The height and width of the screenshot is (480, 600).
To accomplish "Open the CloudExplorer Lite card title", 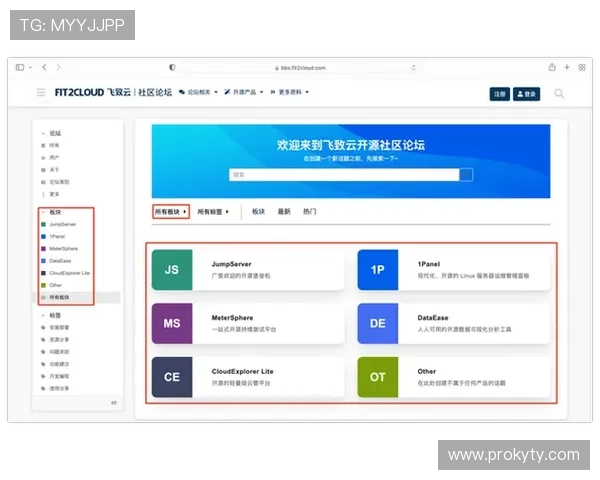I will 243,371.
